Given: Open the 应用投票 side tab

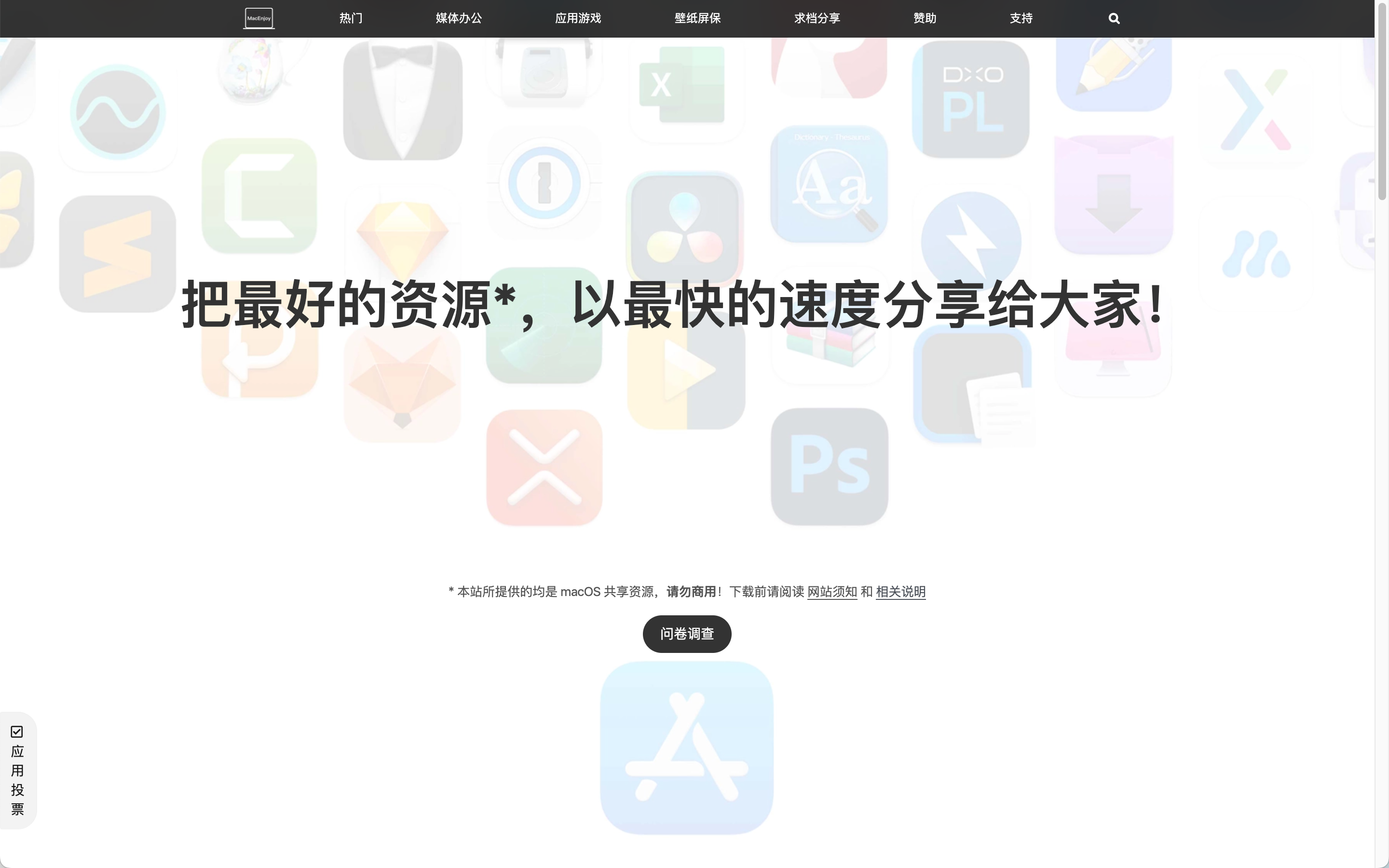Looking at the screenshot, I should 18,771.
